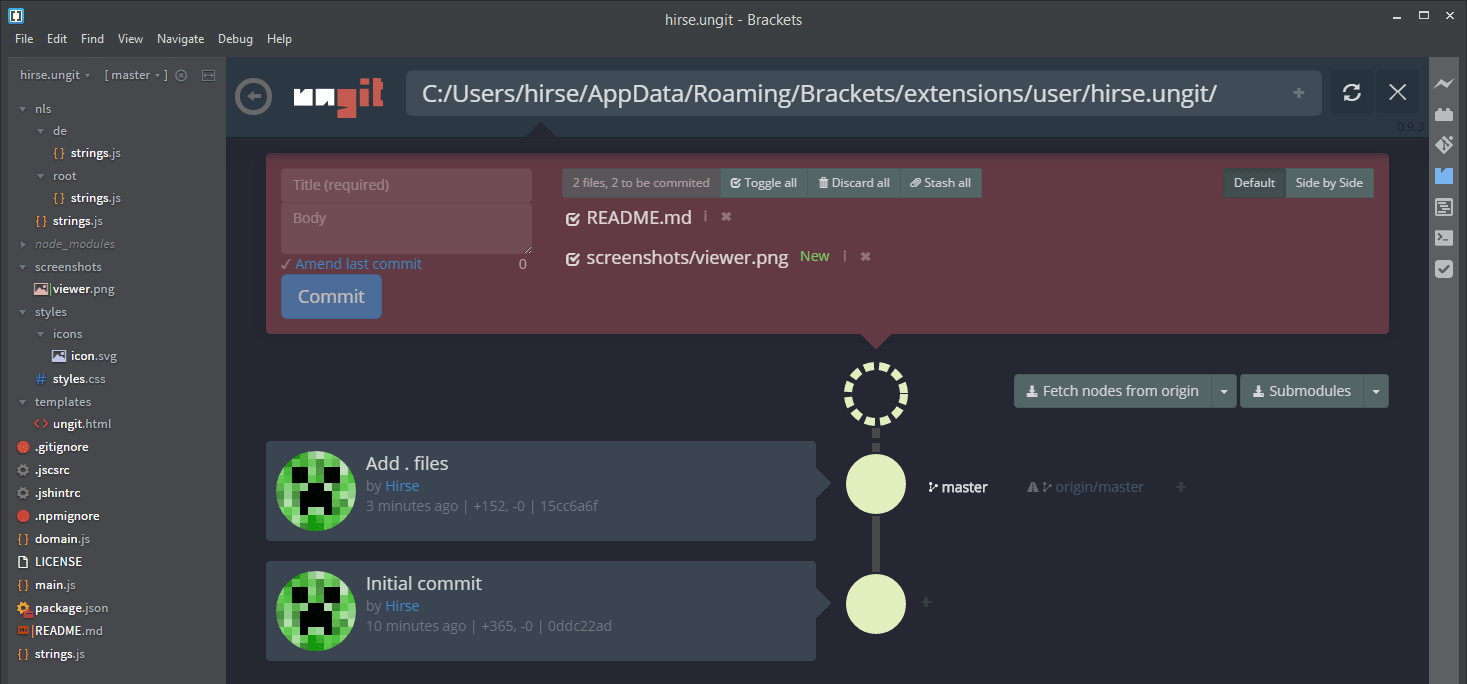Screen dimensions: 1467x684
Task: Click the repository path field
Action: pos(820,92)
